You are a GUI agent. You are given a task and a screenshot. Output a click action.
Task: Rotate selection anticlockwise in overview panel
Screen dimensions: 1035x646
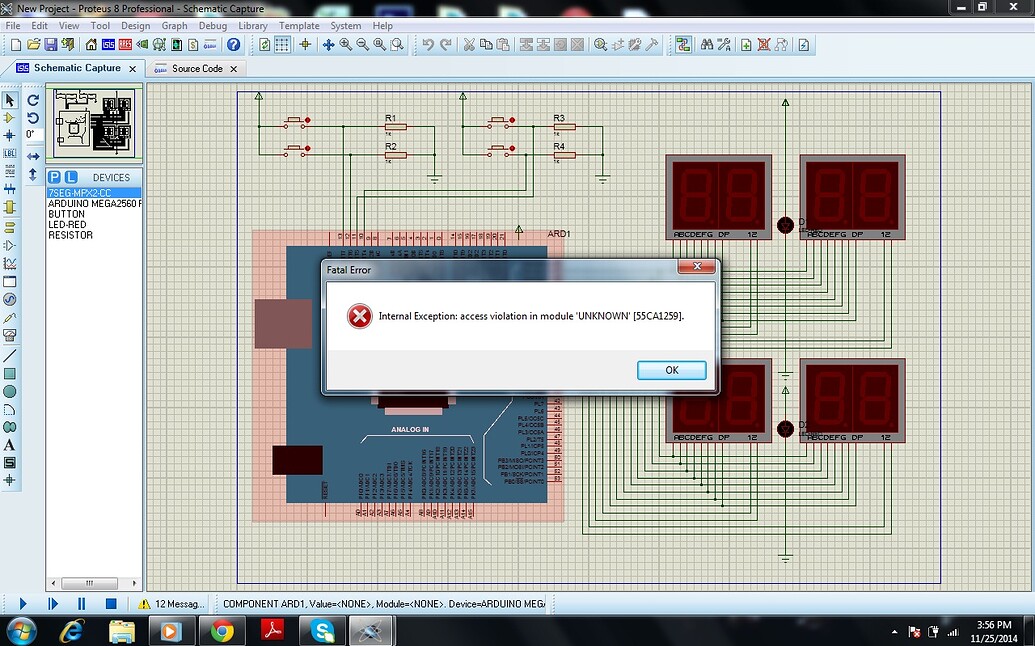[x=33, y=118]
